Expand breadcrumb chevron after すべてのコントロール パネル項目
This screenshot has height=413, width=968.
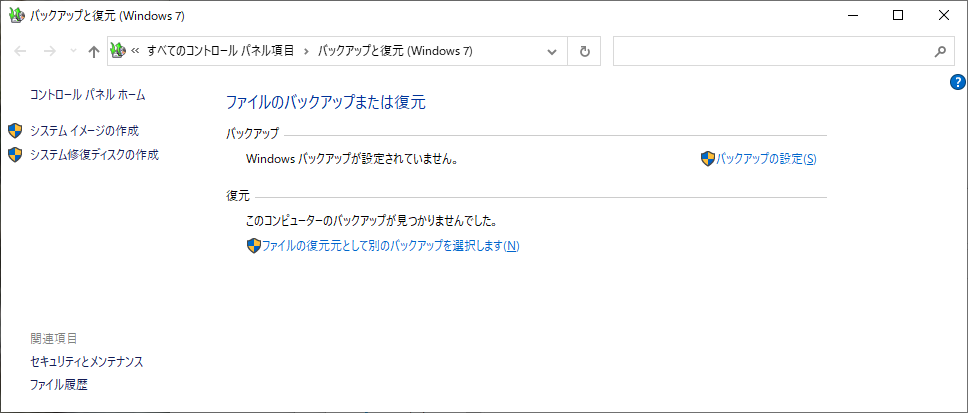point(306,52)
